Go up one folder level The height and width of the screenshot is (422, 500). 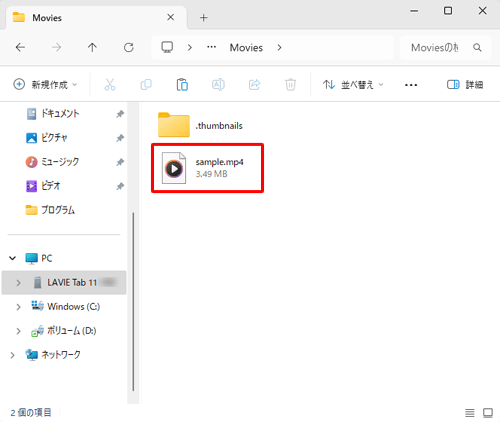coord(92,48)
